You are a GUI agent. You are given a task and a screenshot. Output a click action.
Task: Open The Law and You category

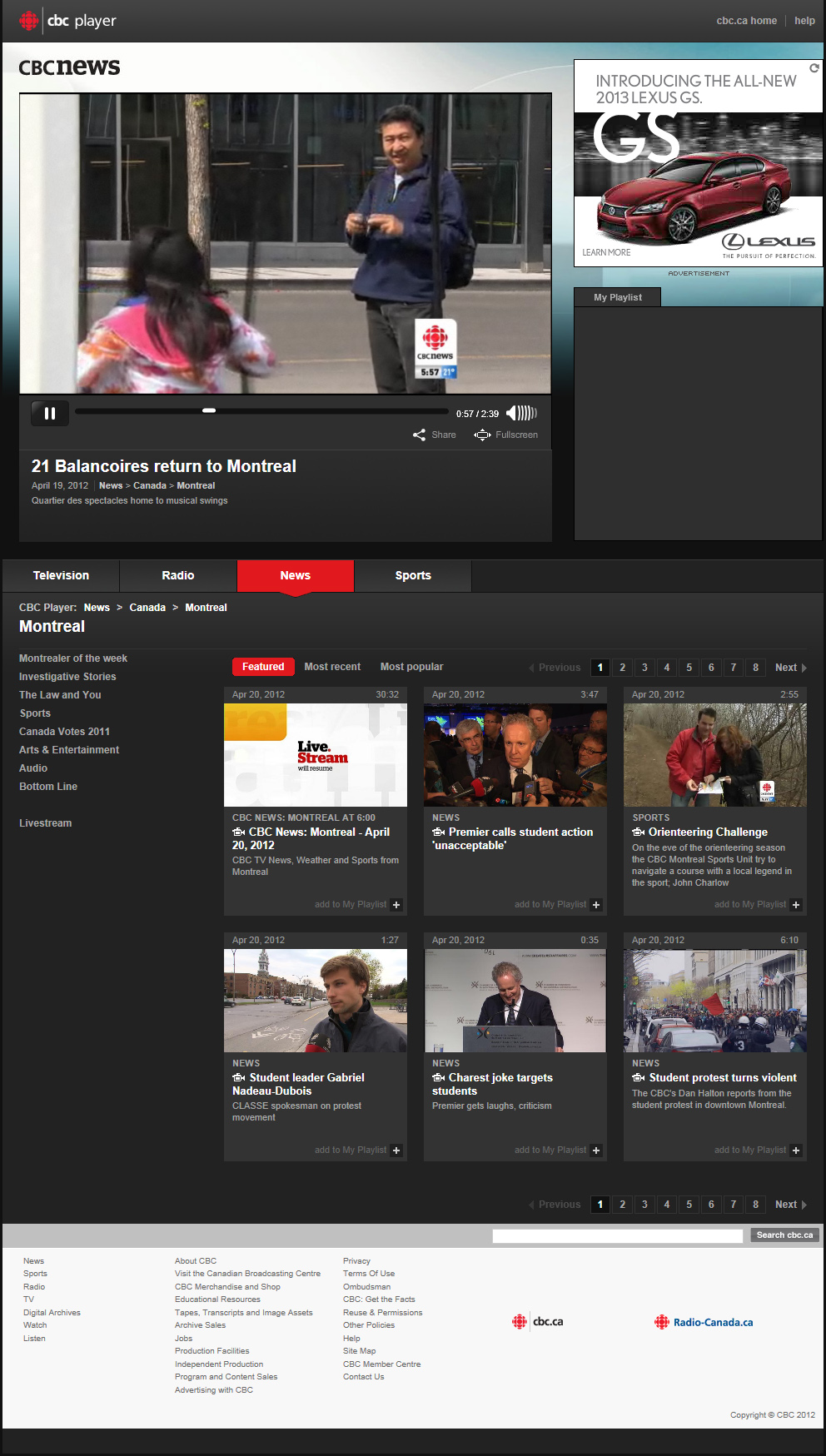60,695
